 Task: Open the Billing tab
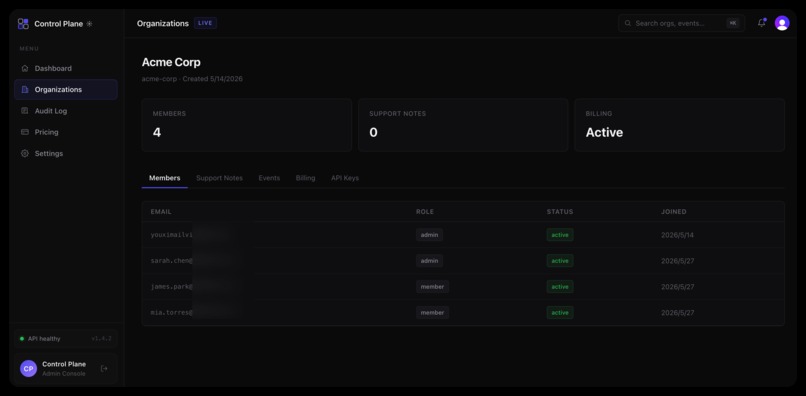click(305, 178)
